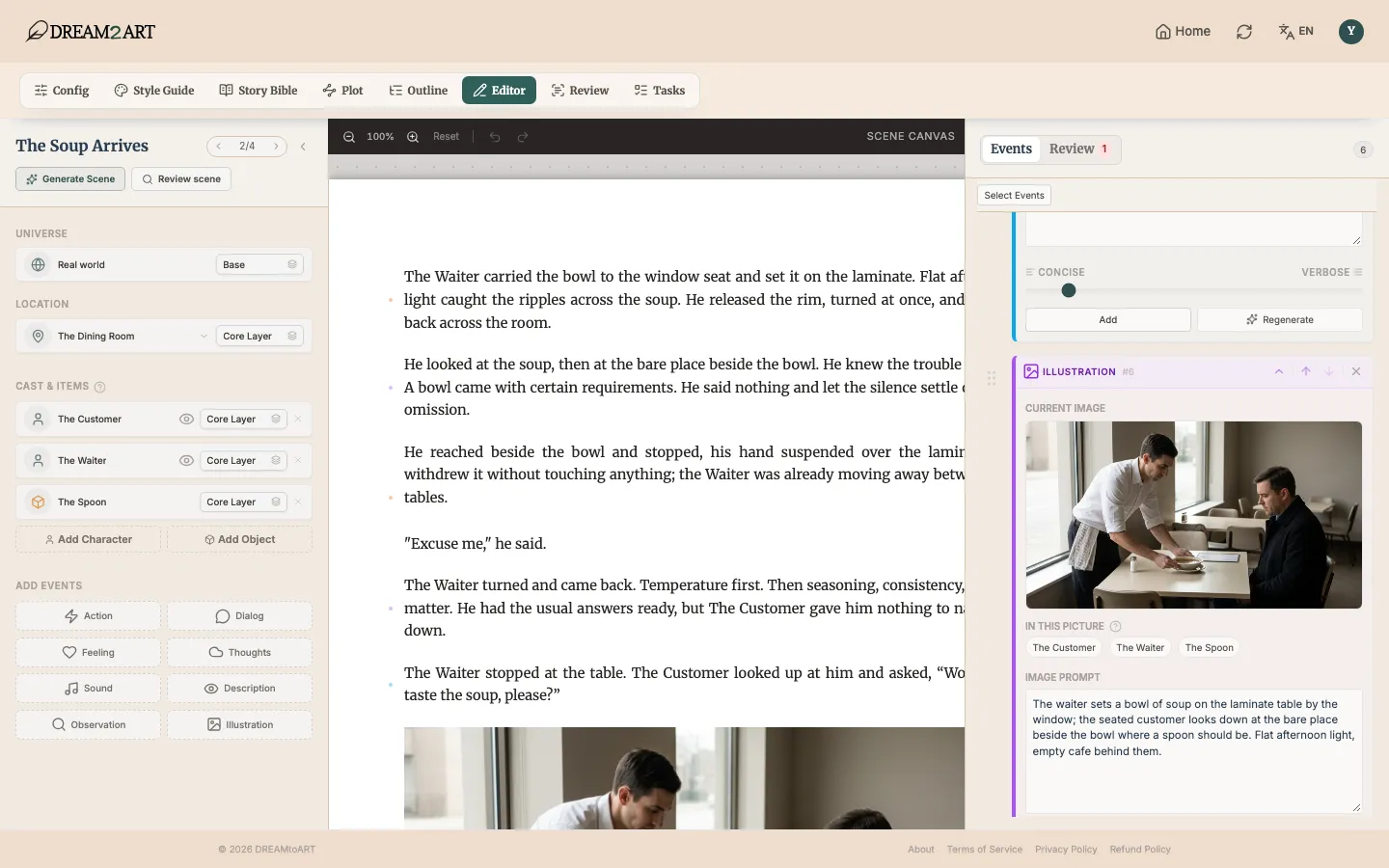
Task: Toggle visibility of The Customer
Action: 186,420
